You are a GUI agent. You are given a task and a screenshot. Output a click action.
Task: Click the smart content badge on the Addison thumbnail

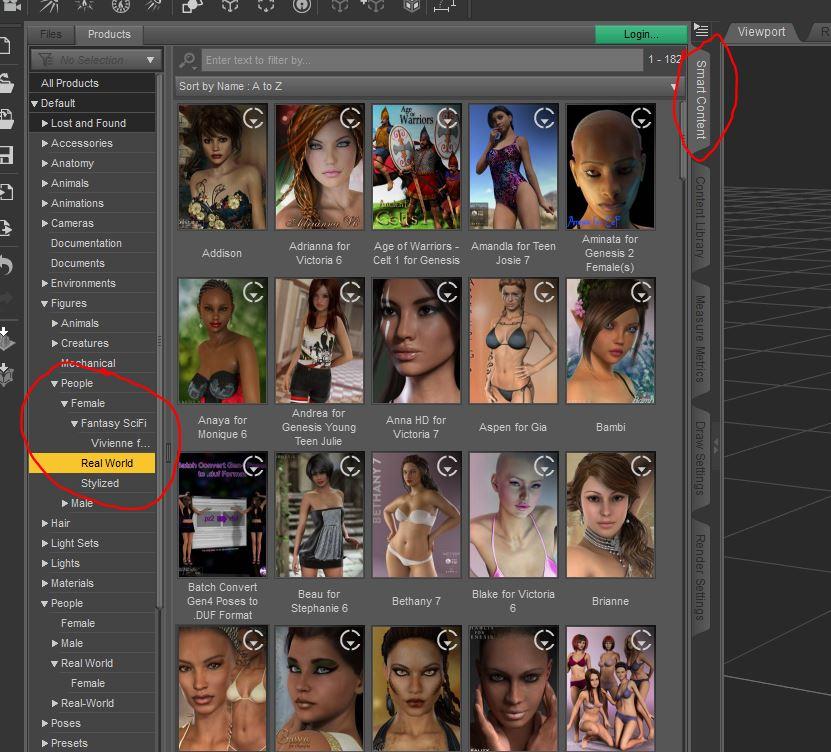coord(253,118)
